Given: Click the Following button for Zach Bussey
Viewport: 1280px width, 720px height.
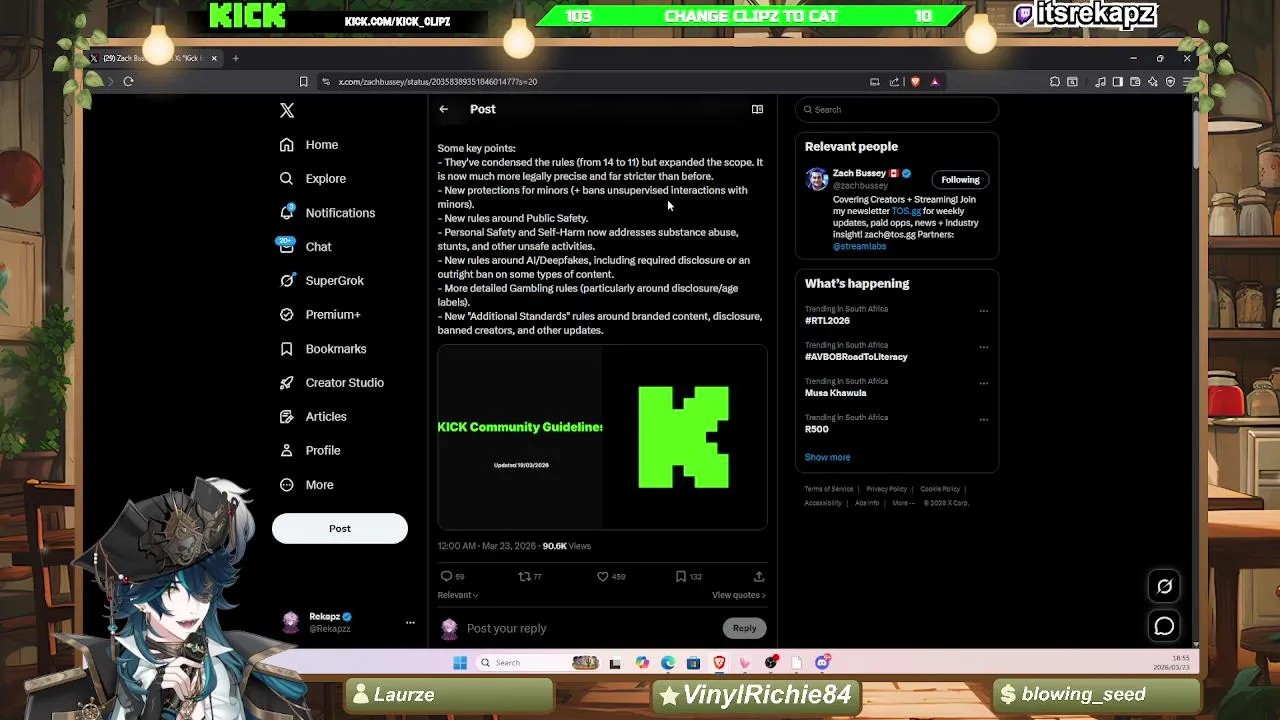Looking at the screenshot, I should (960, 180).
